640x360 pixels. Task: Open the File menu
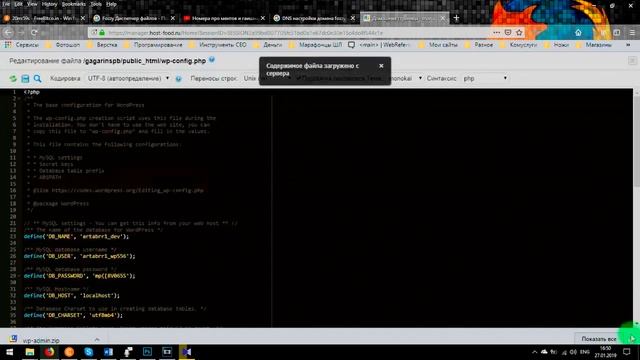[6, 4]
